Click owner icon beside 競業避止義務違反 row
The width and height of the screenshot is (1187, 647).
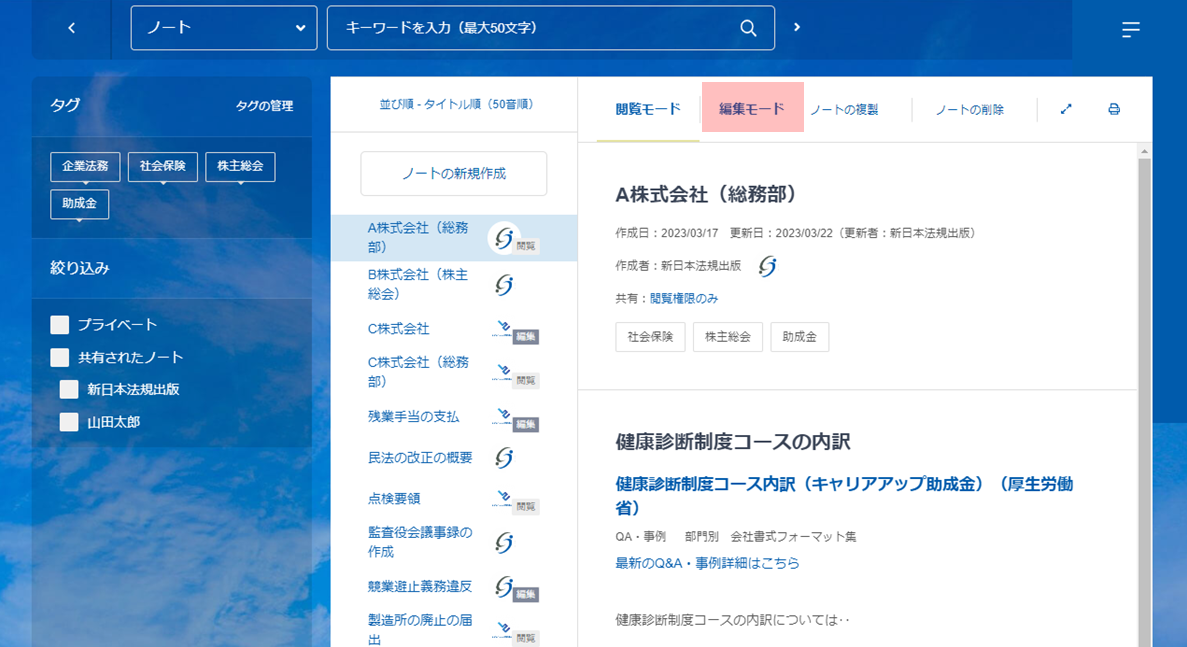pyautogui.click(x=503, y=586)
